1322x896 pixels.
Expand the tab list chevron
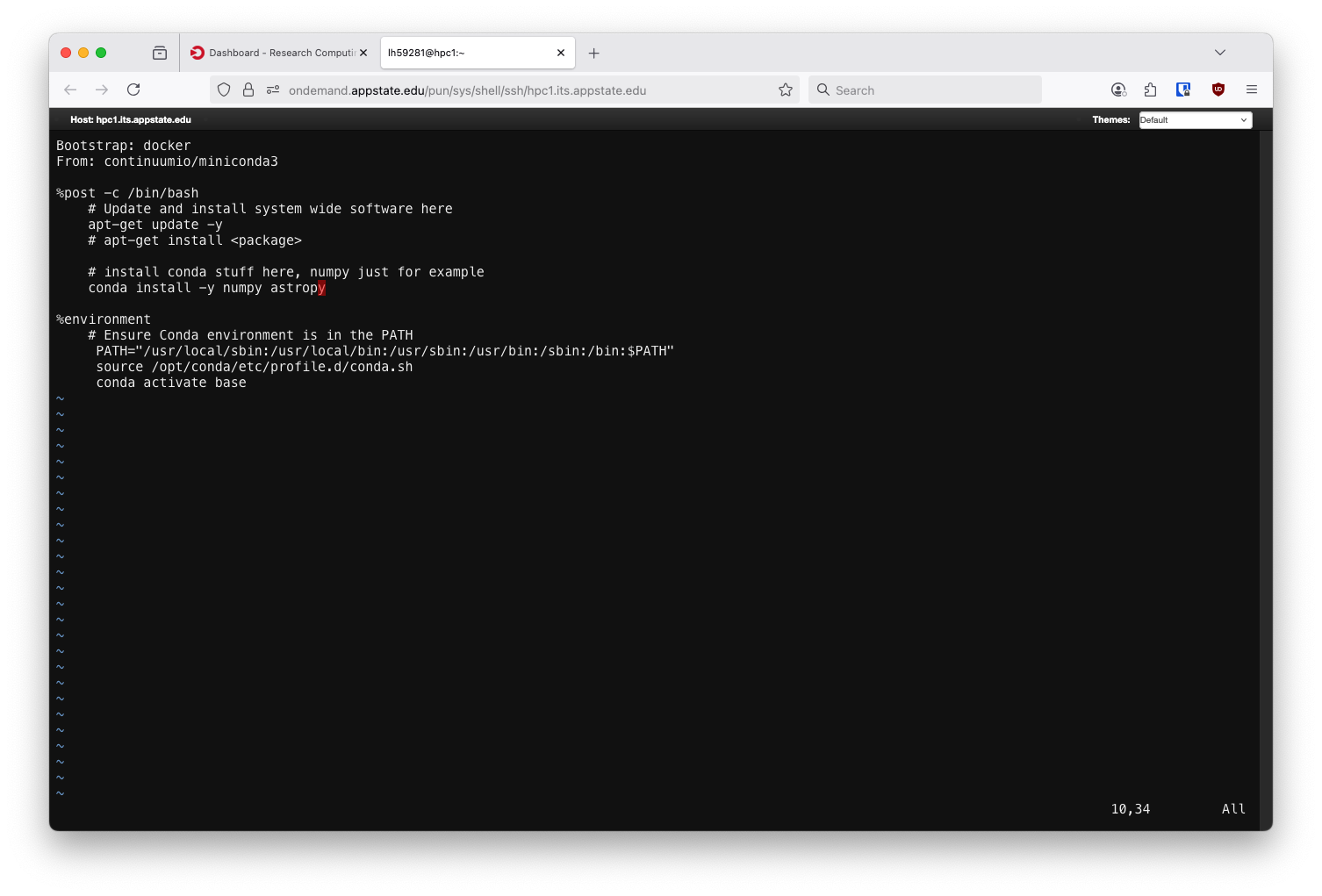coord(1220,53)
